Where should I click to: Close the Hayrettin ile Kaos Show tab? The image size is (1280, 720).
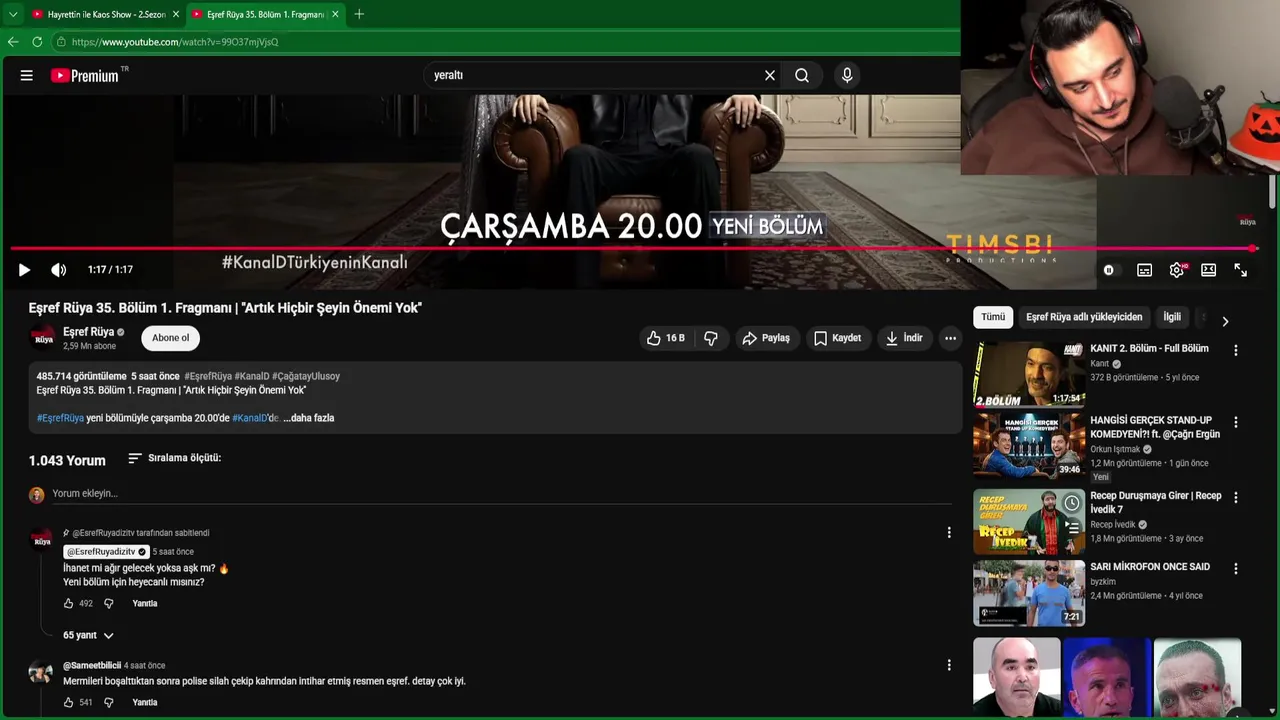tap(176, 15)
